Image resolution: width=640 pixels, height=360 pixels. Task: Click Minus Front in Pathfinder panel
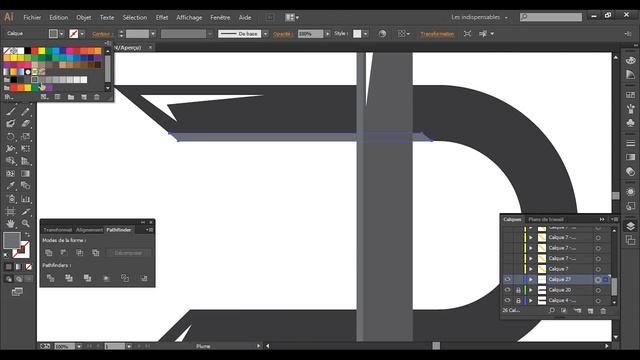point(64,253)
